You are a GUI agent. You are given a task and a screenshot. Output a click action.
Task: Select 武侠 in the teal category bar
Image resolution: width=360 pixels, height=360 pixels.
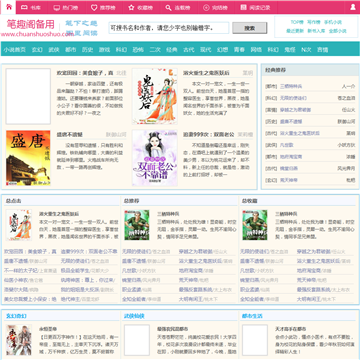(54, 50)
